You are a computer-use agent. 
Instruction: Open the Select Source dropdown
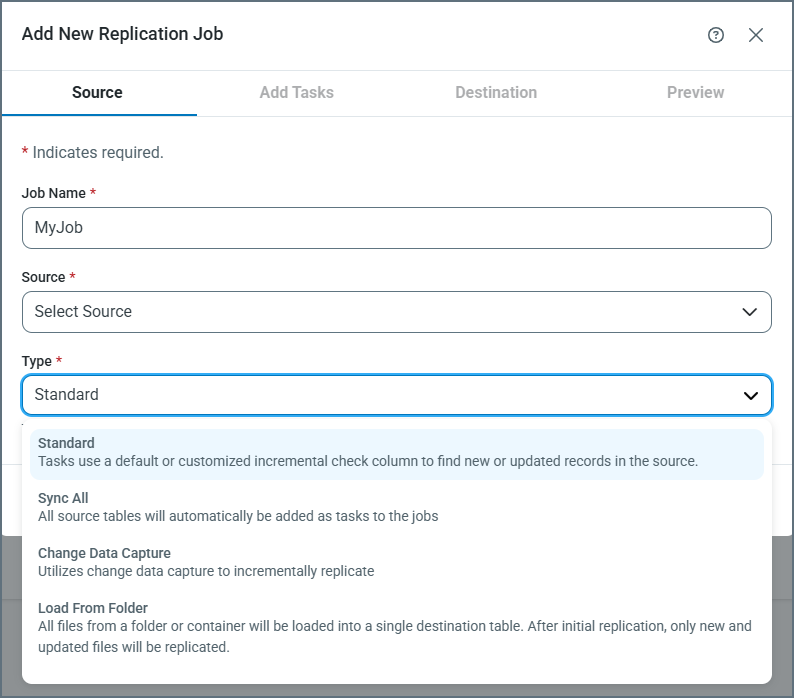(380, 312)
